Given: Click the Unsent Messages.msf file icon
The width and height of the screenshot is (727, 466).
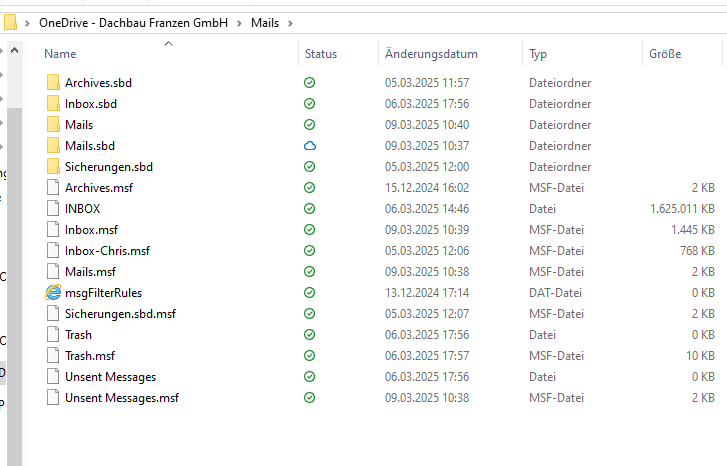Looking at the screenshot, I should [53, 398].
